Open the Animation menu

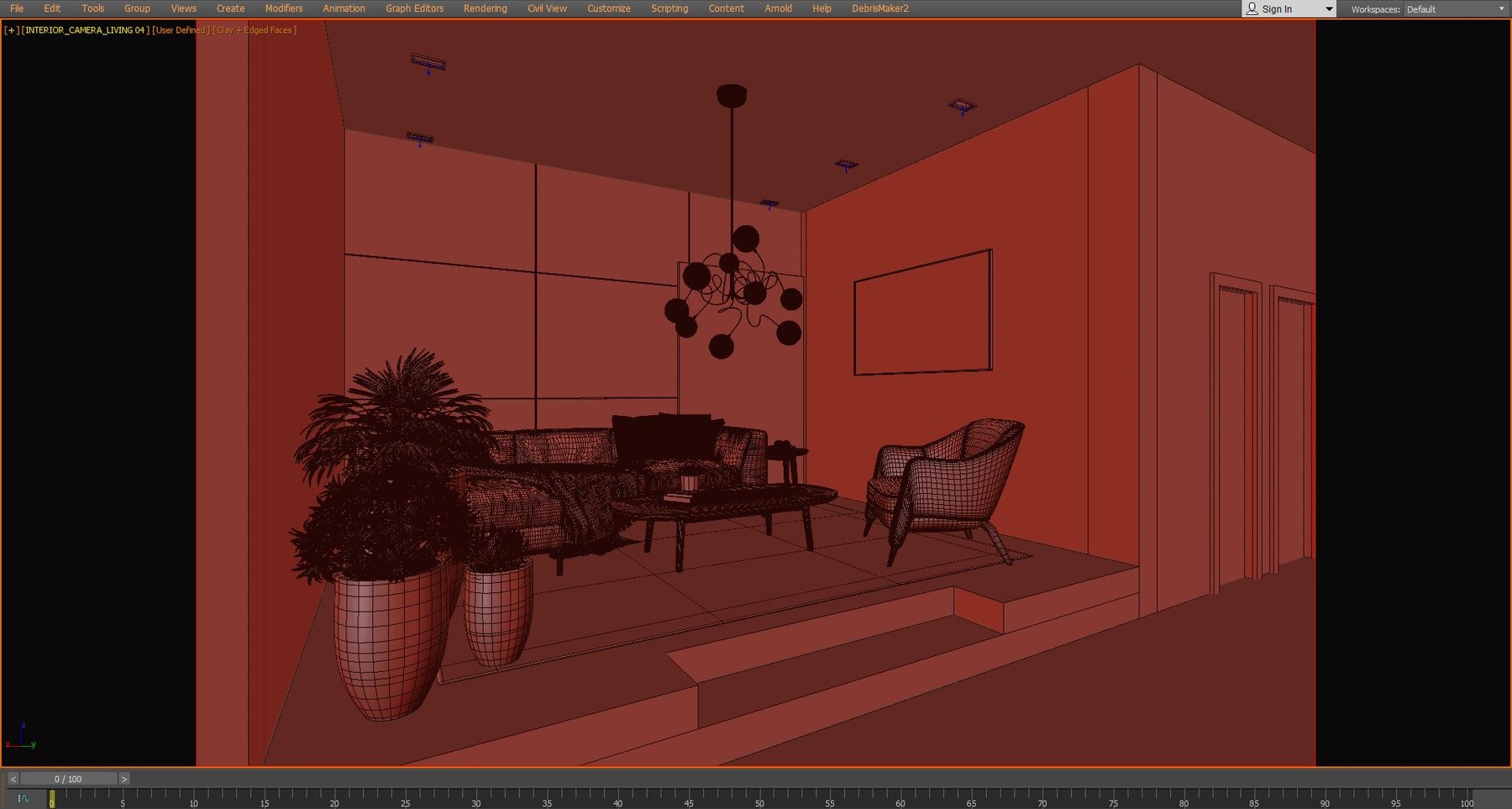pyautogui.click(x=344, y=8)
